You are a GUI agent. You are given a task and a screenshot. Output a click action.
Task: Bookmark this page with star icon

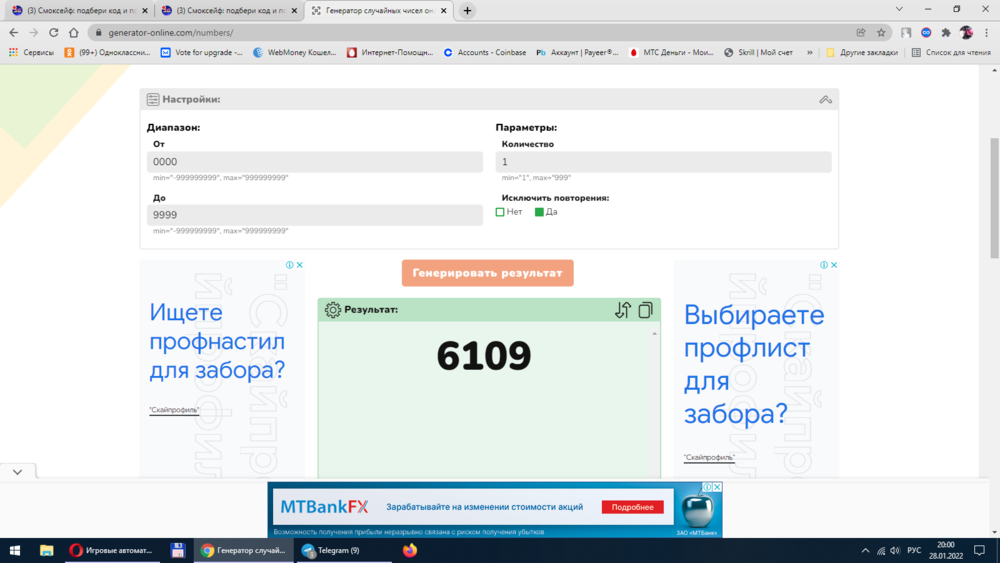click(881, 33)
